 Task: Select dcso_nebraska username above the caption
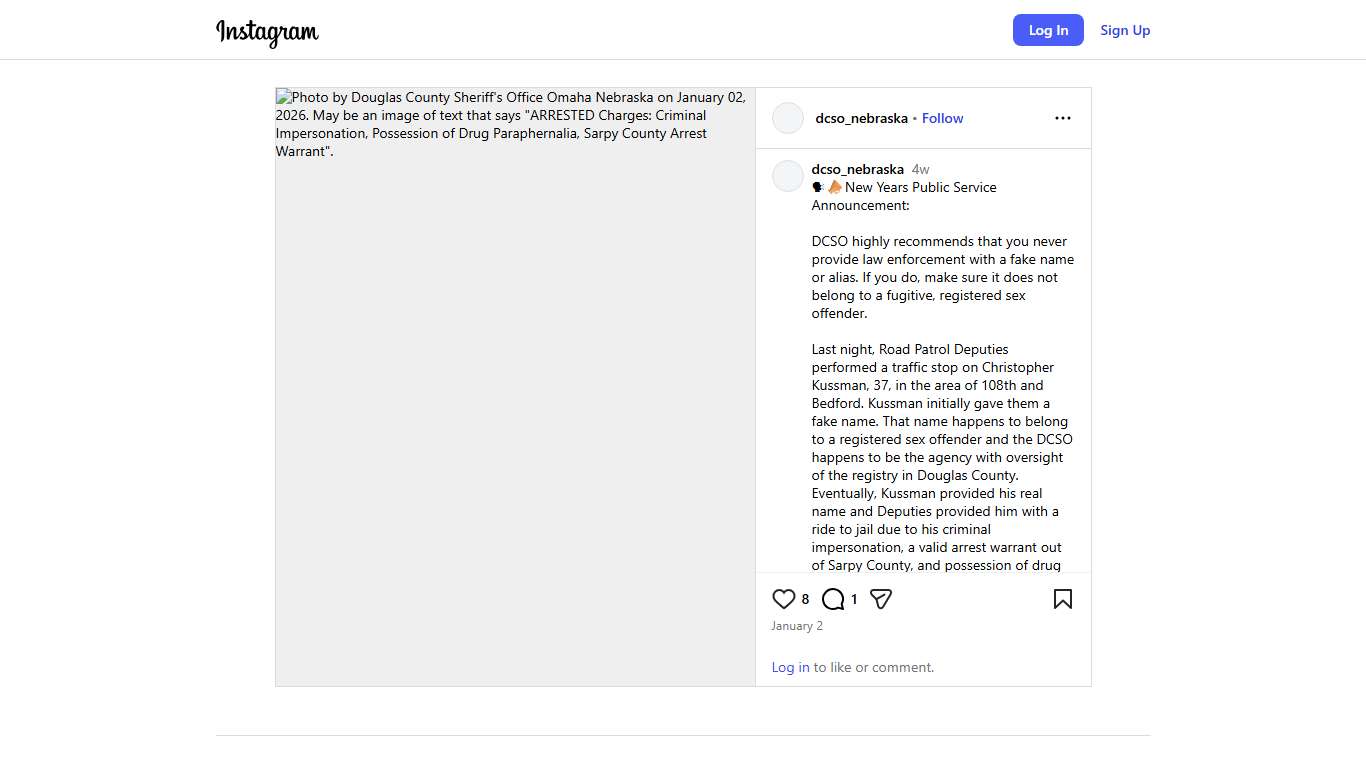pyautogui.click(x=857, y=169)
